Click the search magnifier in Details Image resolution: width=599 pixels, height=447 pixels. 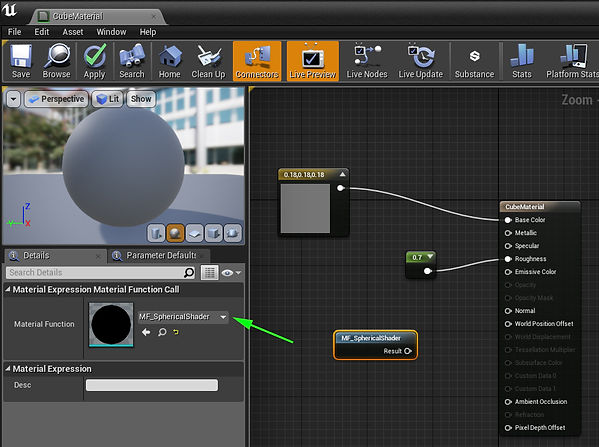pyautogui.click(x=189, y=272)
